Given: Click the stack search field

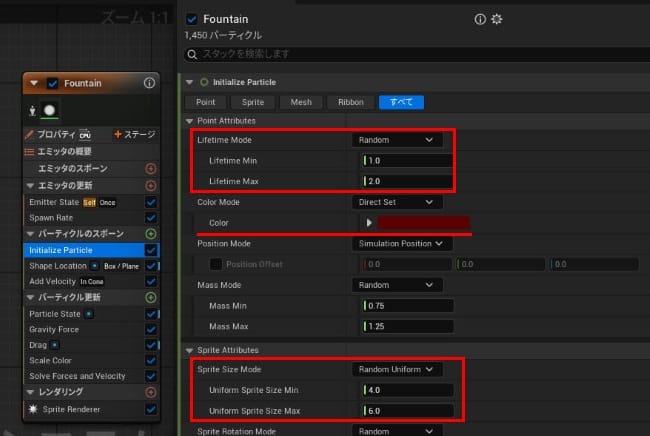Looking at the screenshot, I should 417,54.
